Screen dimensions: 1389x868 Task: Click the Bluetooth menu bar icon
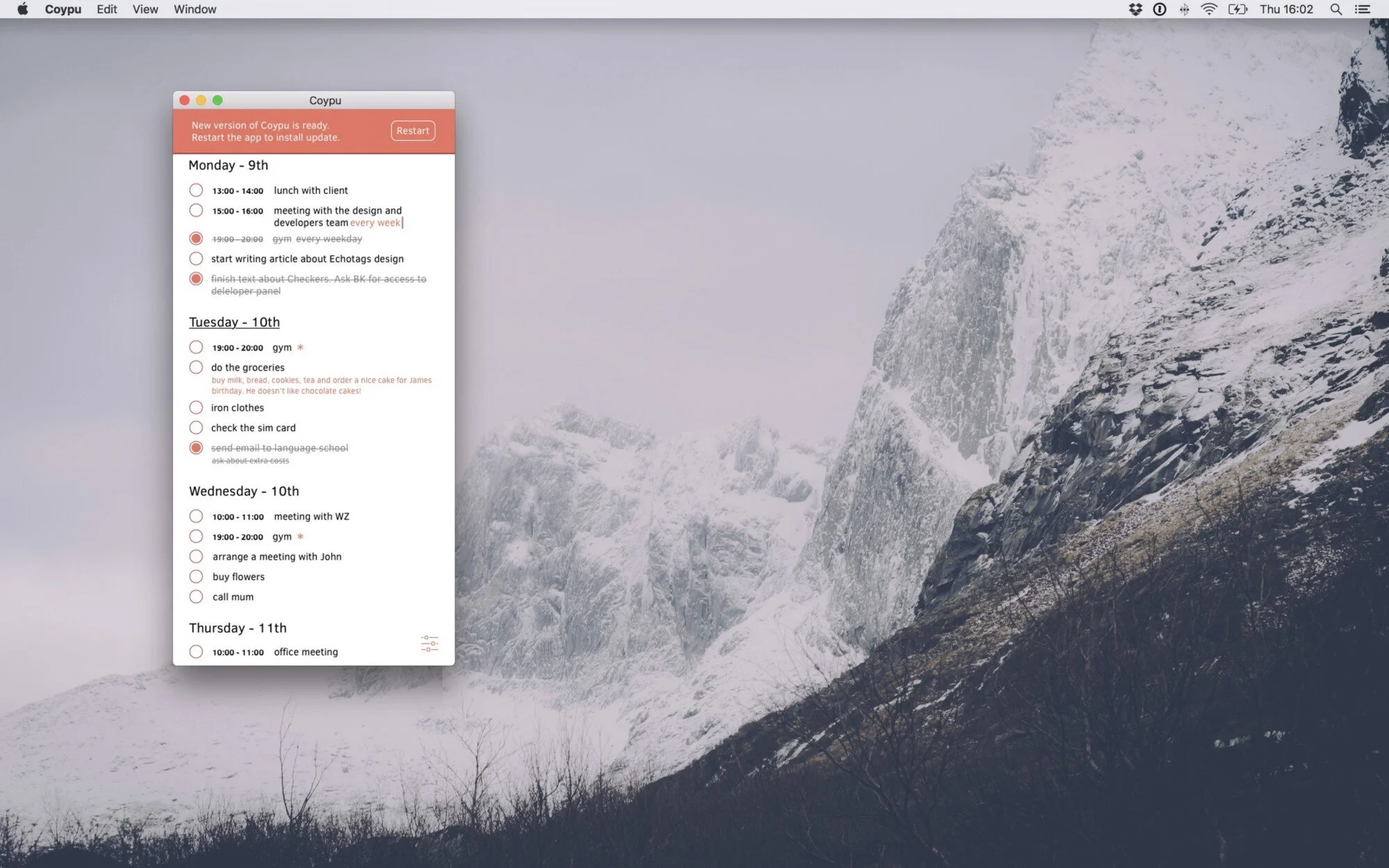coord(1184,9)
